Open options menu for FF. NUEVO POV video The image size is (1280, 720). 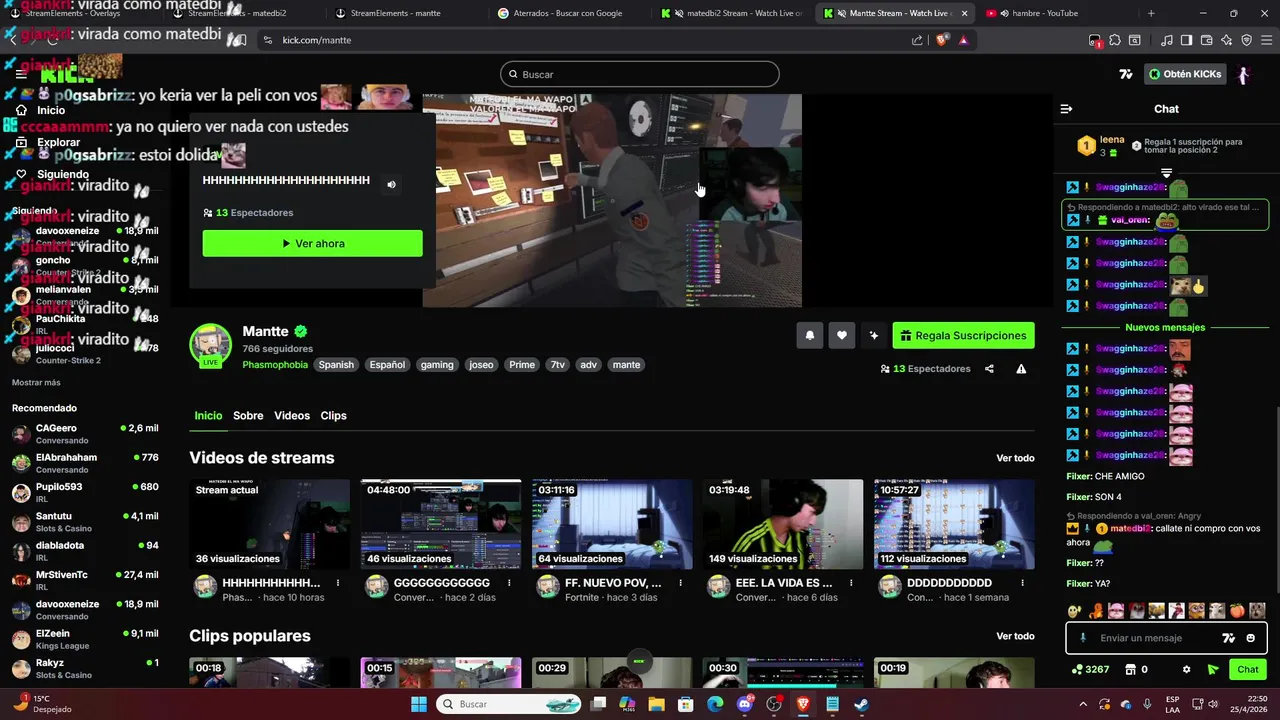coord(680,583)
